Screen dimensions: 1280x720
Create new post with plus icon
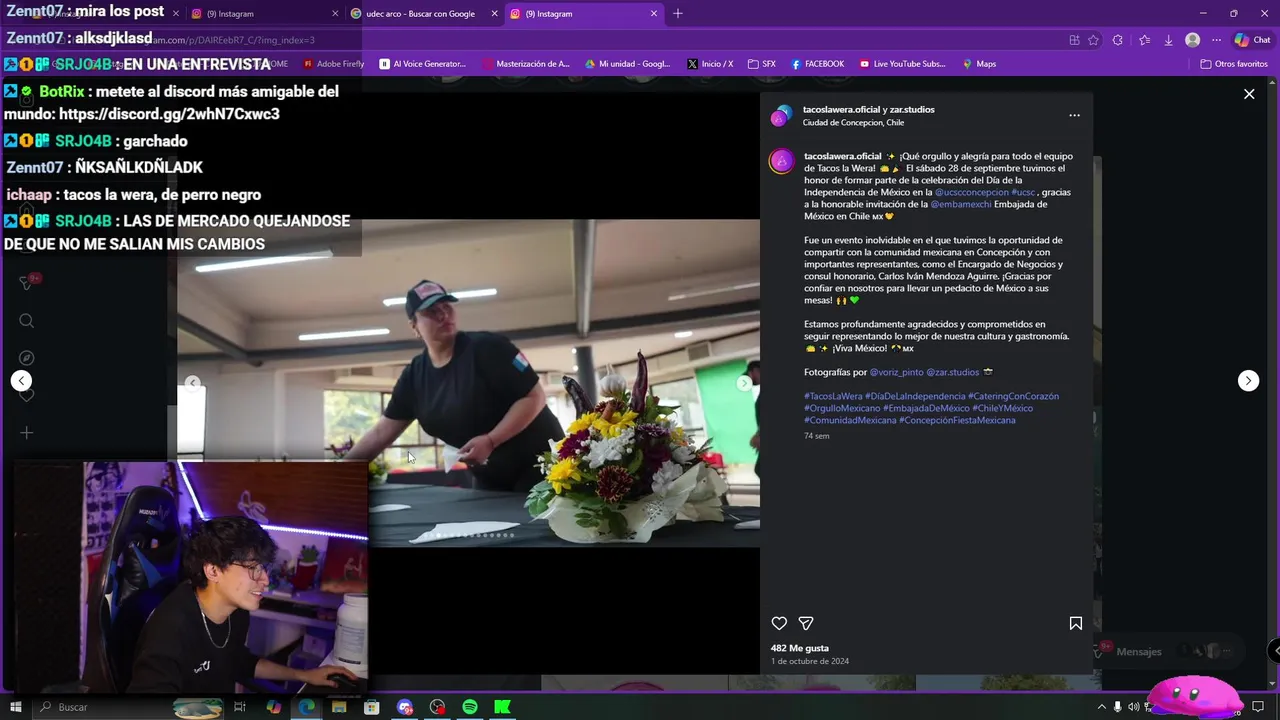[x=27, y=432]
